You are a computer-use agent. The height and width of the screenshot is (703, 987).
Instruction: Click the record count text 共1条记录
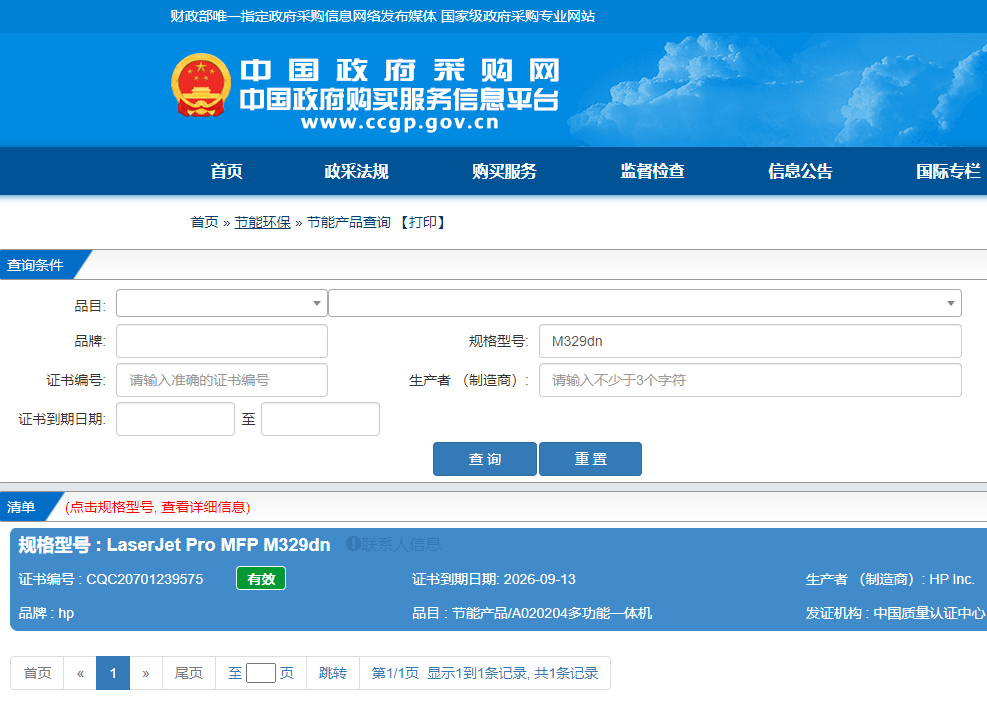[566, 673]
